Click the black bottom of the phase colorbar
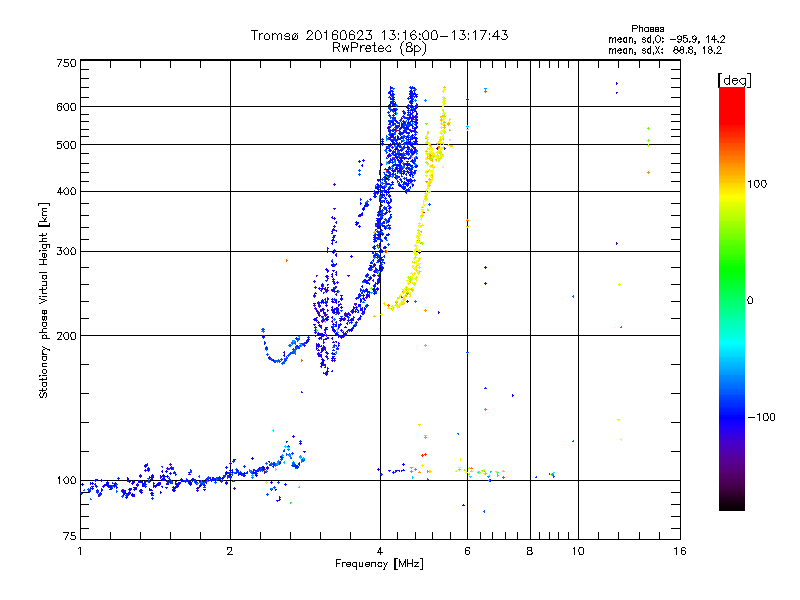 pyautogui.click(x=732, y=505)
